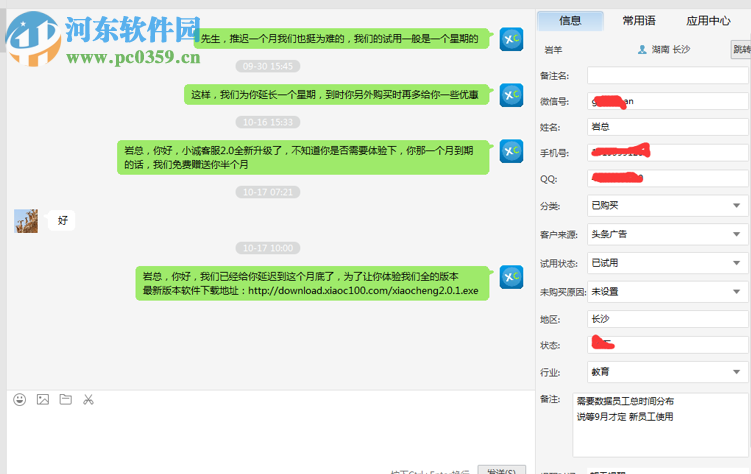Click the message about 延长一个星期
This screenshot has height=474, width=751.
click(x=337, y=95)
